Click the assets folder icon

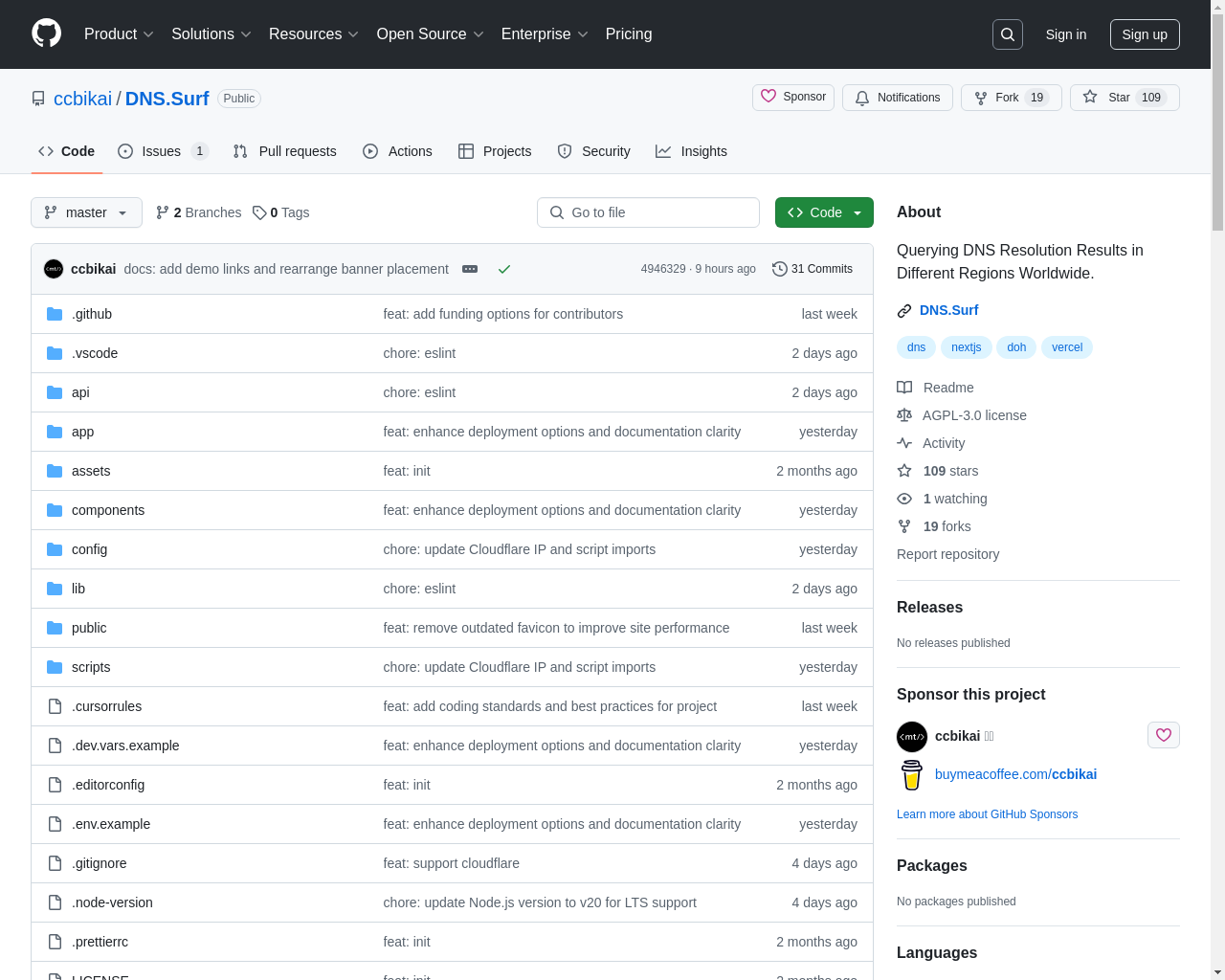tap(55, 471)
